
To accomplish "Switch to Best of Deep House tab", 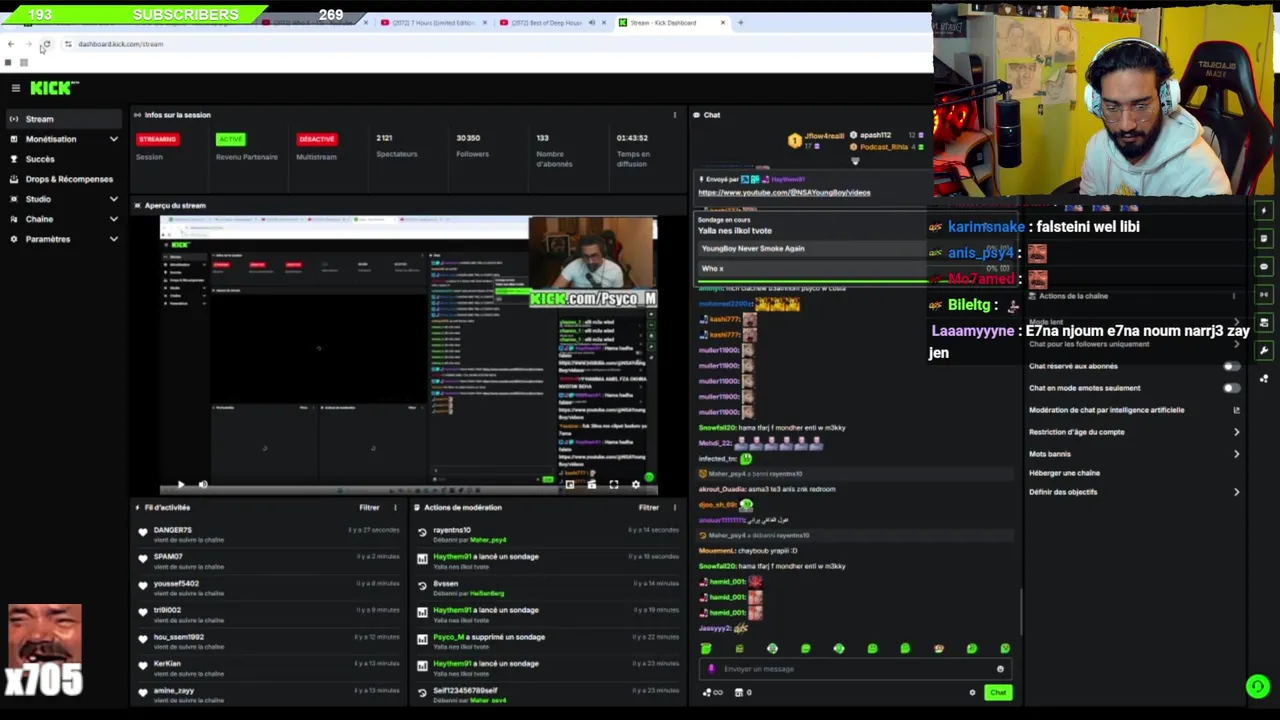I will (546, 22).
